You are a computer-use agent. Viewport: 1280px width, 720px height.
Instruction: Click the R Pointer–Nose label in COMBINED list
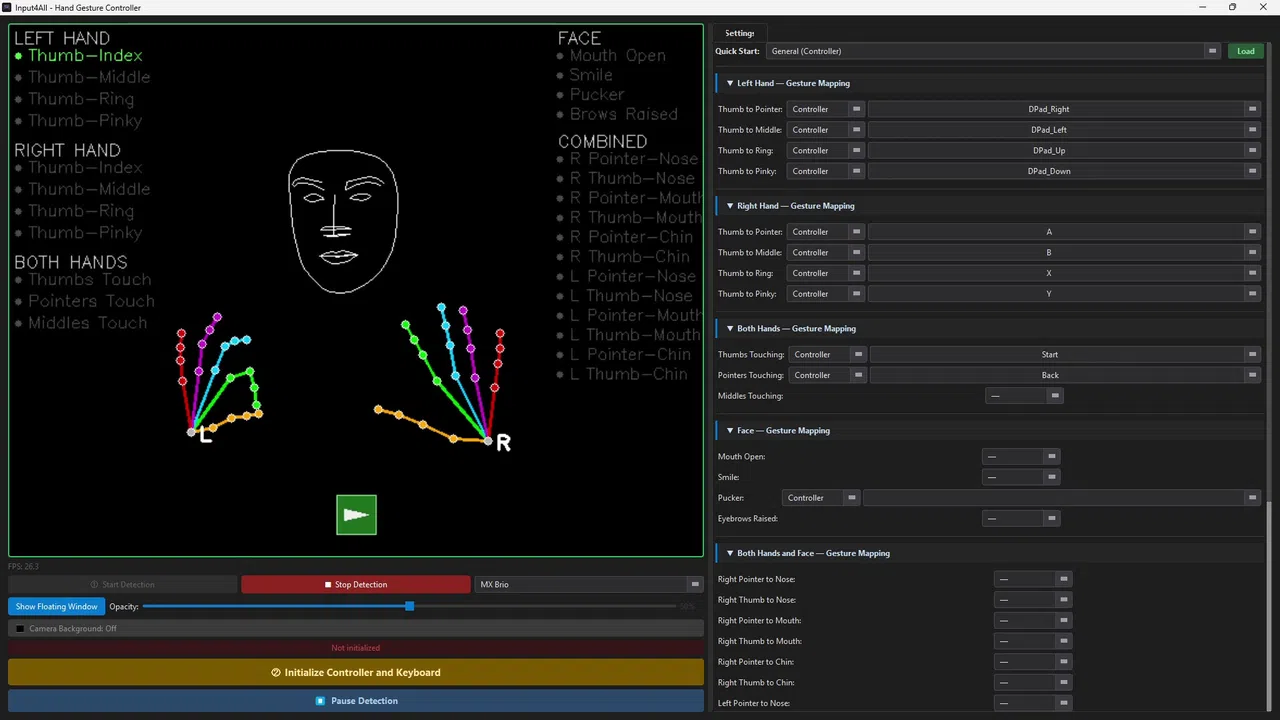coord(634,159)
